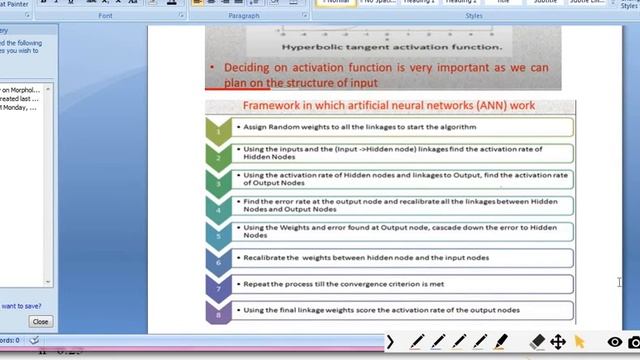The height and width of the screenshot is (360, 640).
Task: Expand the Styles gallery scroll arrows
Action: tap(613, 3)
